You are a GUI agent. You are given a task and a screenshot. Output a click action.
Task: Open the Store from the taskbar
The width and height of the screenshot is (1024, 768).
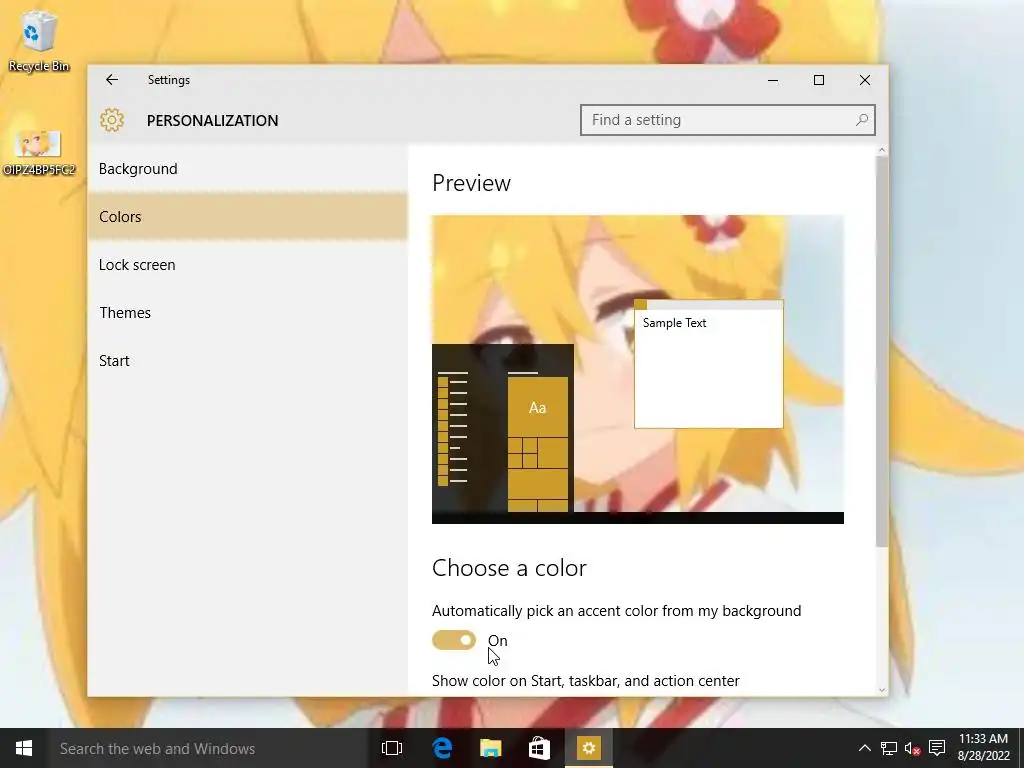(539, 748)
